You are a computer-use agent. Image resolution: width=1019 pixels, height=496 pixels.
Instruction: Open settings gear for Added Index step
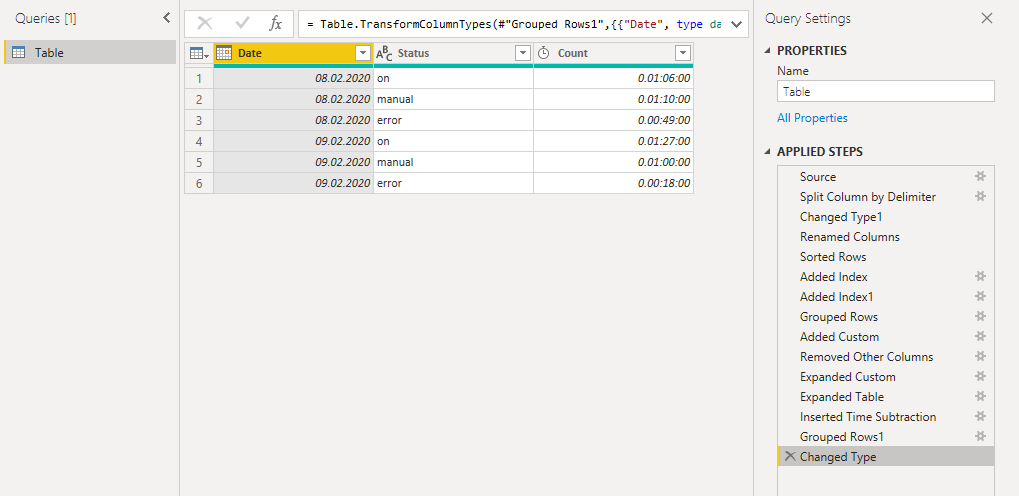[981, 276]
